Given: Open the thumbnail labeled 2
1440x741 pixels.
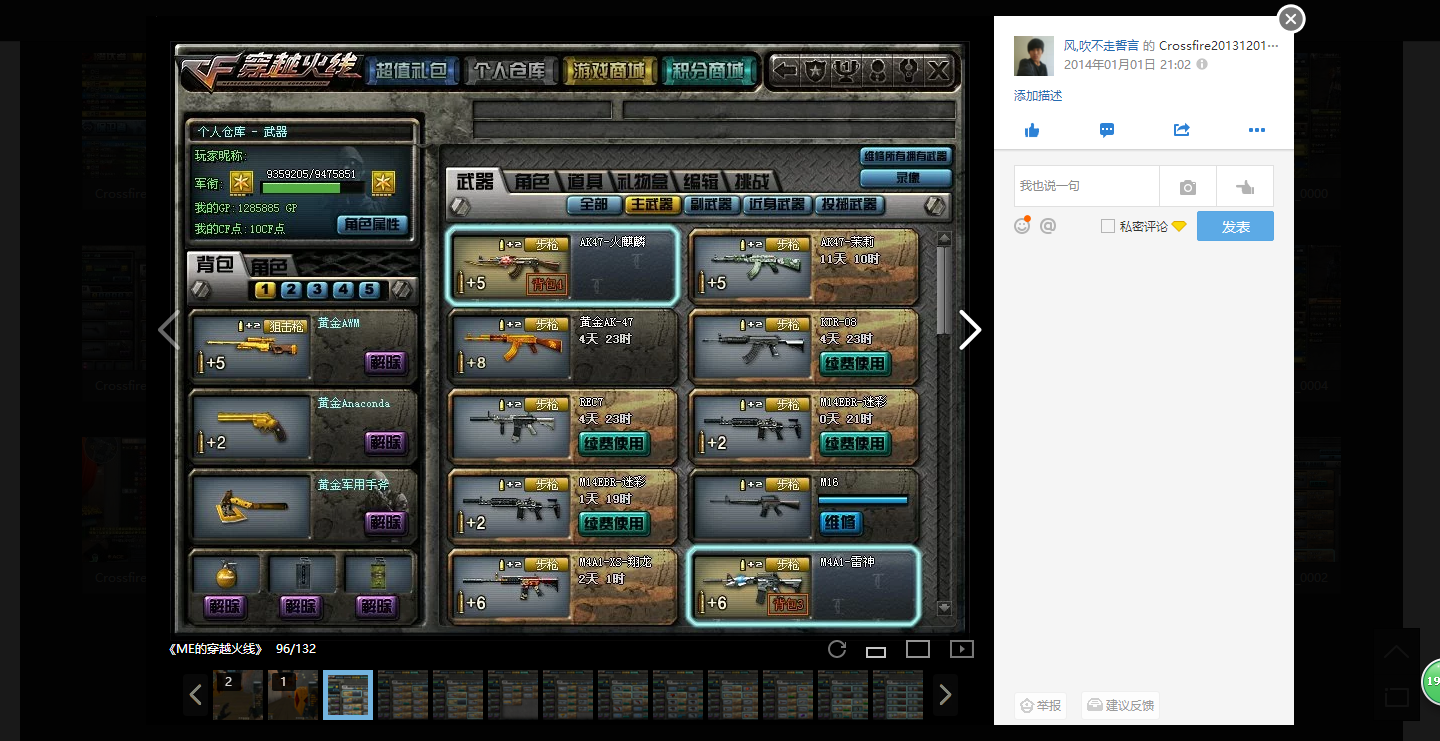Looking at the screenshot, I should tap(238, 695).
